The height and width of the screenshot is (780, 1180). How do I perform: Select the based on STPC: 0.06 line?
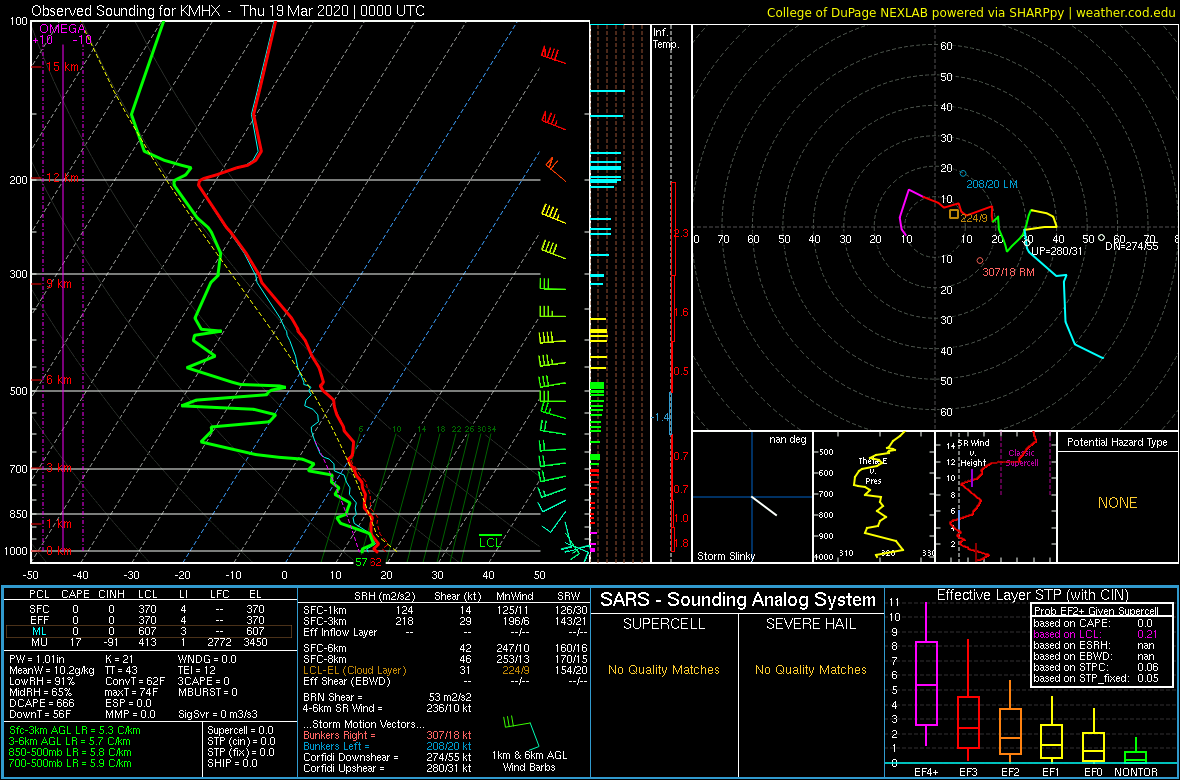point(1098,668)
